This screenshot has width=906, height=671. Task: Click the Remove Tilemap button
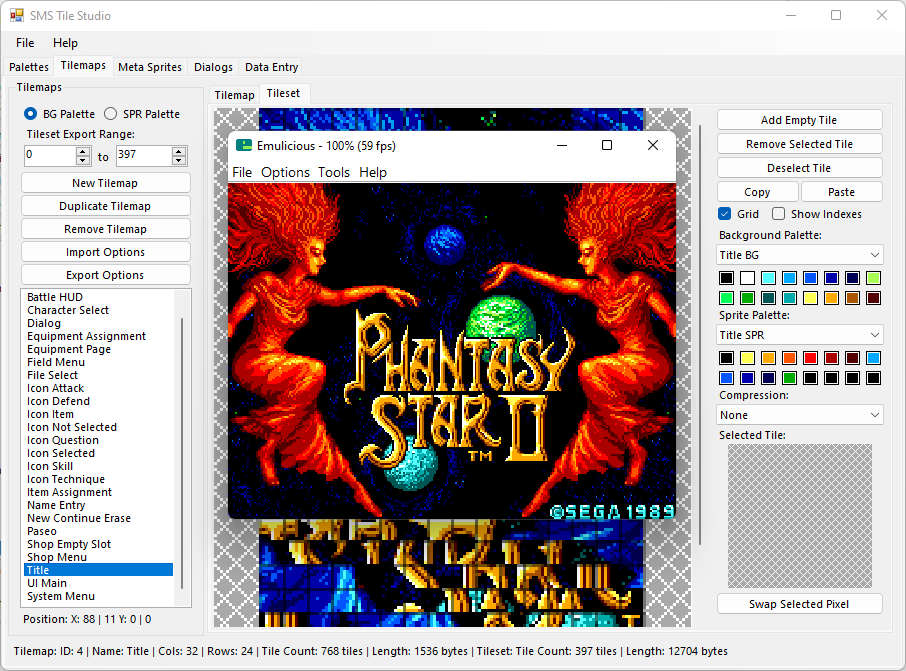(106, 229)
